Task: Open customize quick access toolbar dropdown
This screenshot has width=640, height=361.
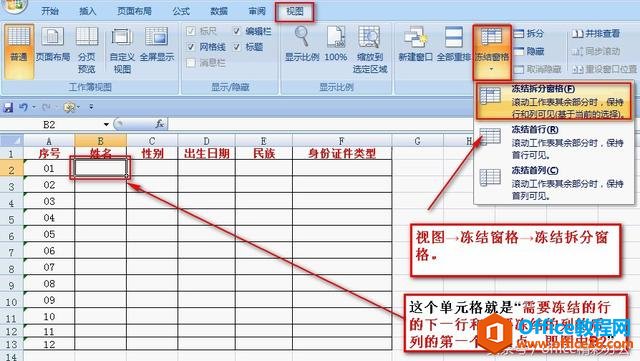Action: (x=91, y=107)
